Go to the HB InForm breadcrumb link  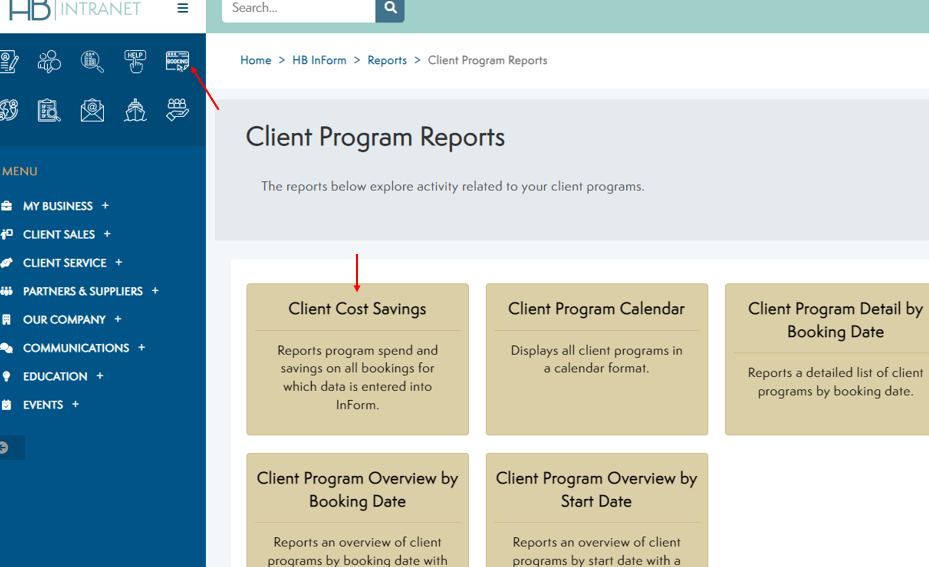point(319,61)
